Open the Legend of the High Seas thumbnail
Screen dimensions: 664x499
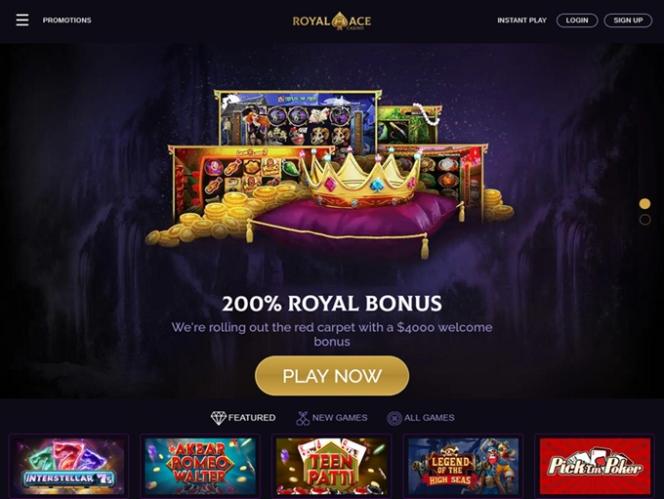(463, 466)
